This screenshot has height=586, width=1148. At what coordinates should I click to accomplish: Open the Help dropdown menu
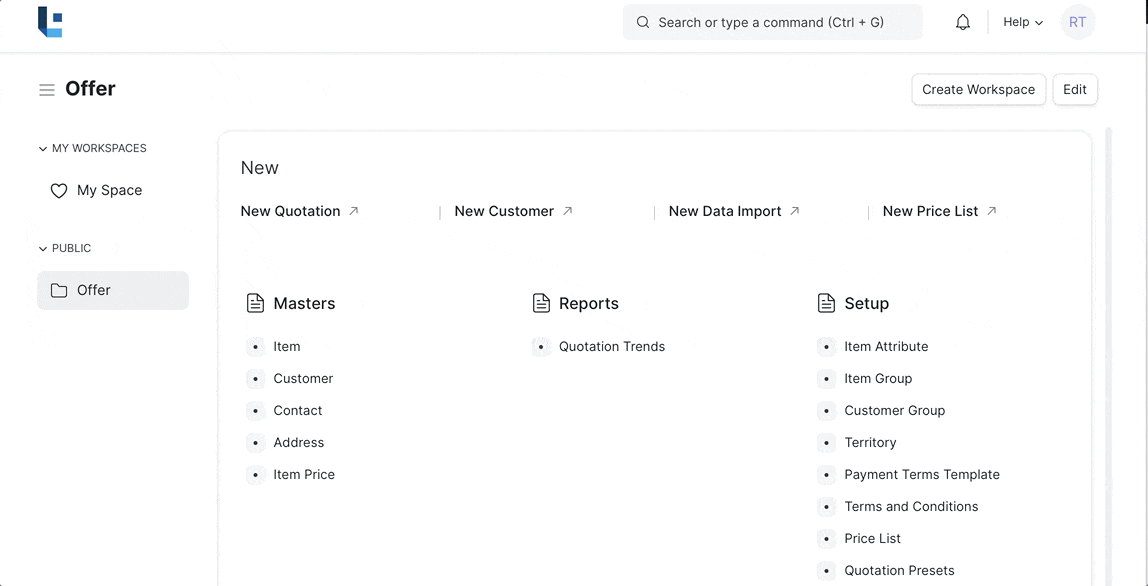pos(1022,22)
